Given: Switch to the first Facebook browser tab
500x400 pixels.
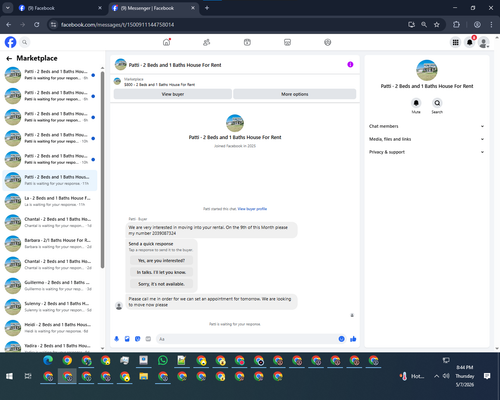Looking at the screenshot, I should coord(60,8).
